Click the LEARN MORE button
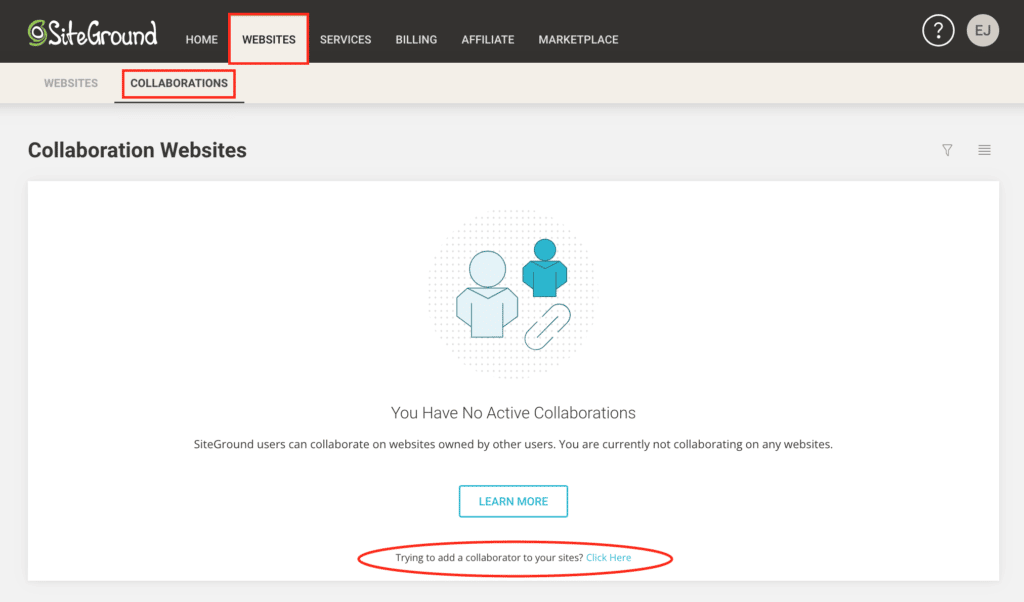1024x602 pixels. click(x=513, y=501)
